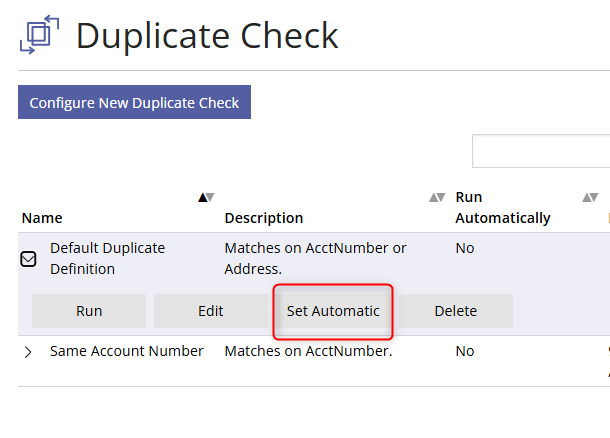Click 'Matches on AcctNumber.' description text

point(308,351)
